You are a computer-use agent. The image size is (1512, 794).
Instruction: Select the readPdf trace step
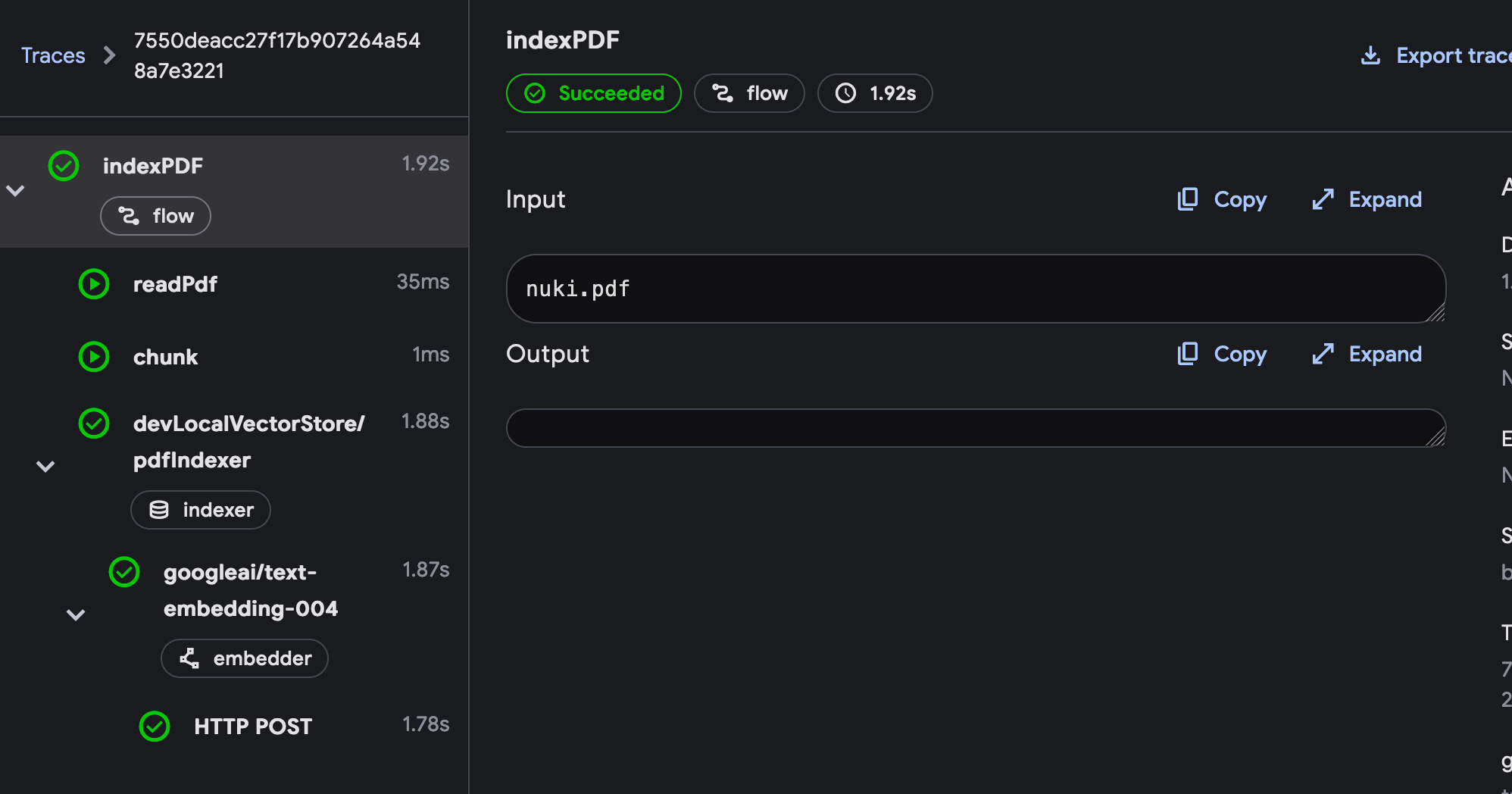pyautogui.click(x=175, y=284)
